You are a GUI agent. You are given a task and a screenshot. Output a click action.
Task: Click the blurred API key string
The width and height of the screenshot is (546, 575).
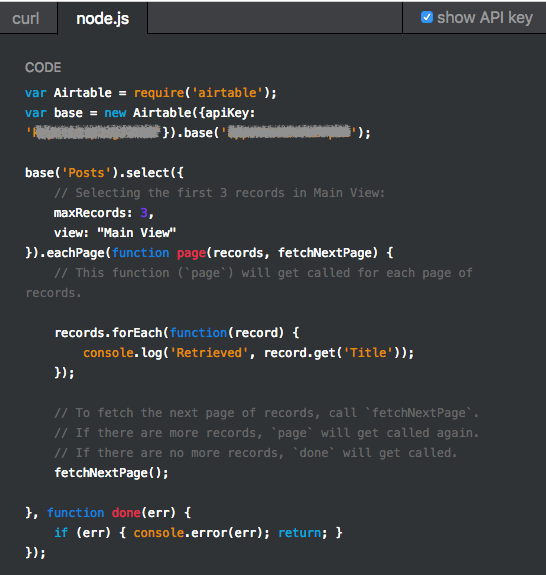coord(98,132)
